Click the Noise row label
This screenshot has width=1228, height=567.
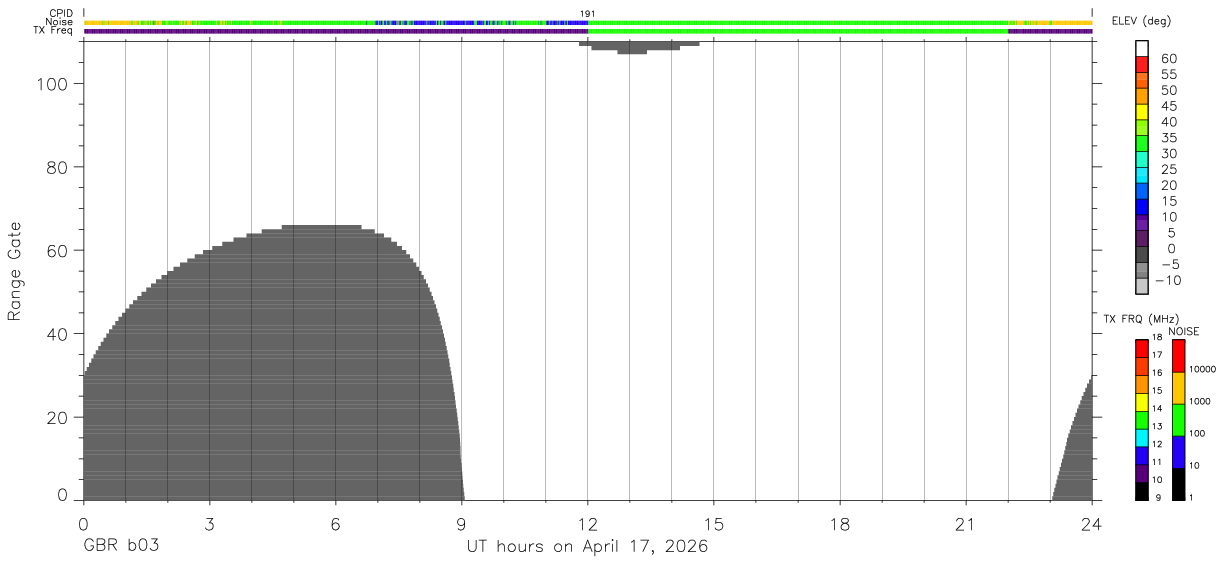click(59, 22)
